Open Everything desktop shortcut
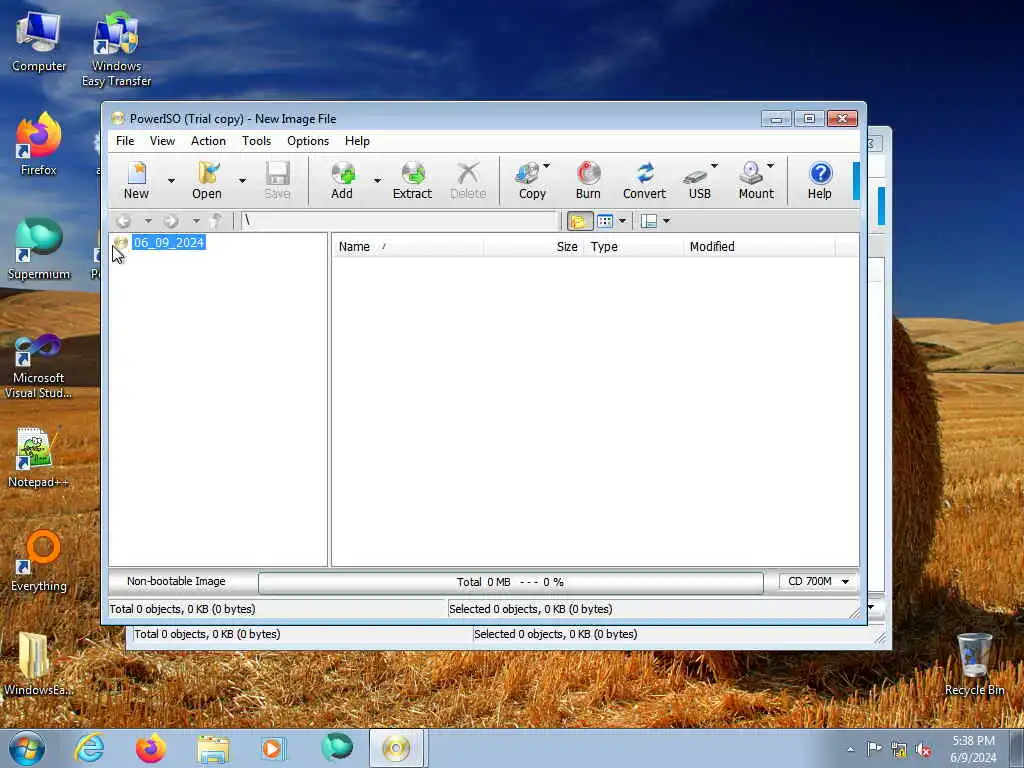The width and height of the screenshot is (1024, 768). pyautogui.click(x=39, y=561)
